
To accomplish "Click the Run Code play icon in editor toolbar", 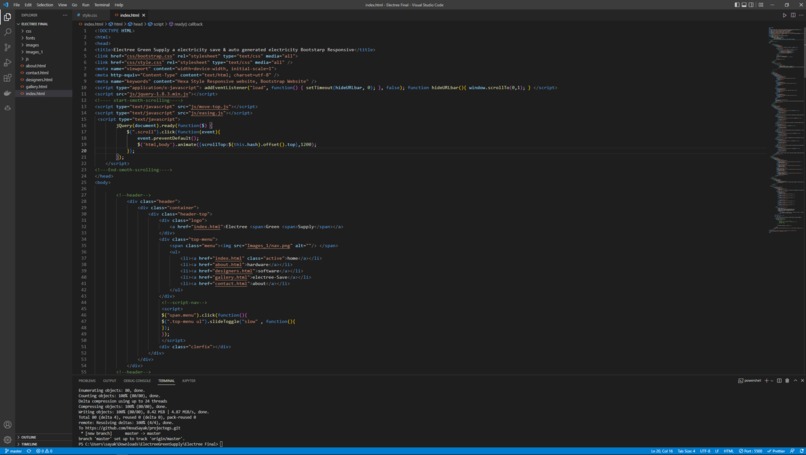I will pos(784,15).
